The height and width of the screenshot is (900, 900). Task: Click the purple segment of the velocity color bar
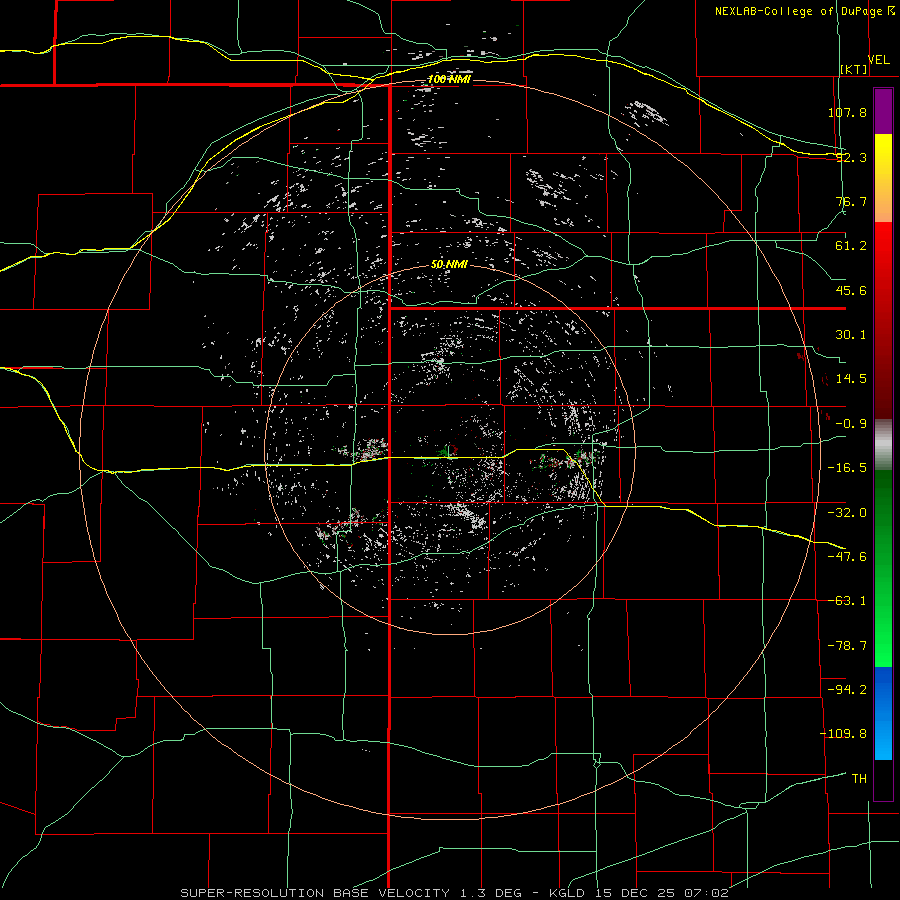883,112
